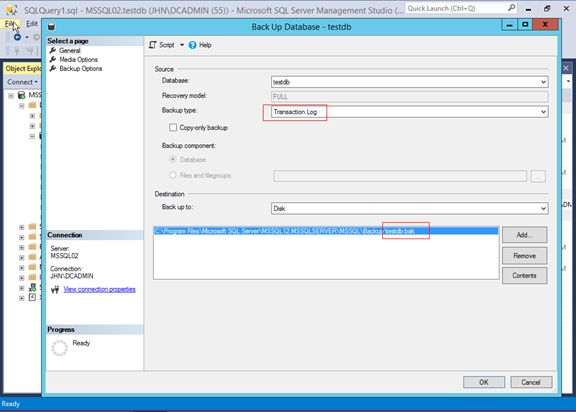Click the wrench icon beside Media Options
The height and width of the screenshot is (412, 576).
(53, 59)
